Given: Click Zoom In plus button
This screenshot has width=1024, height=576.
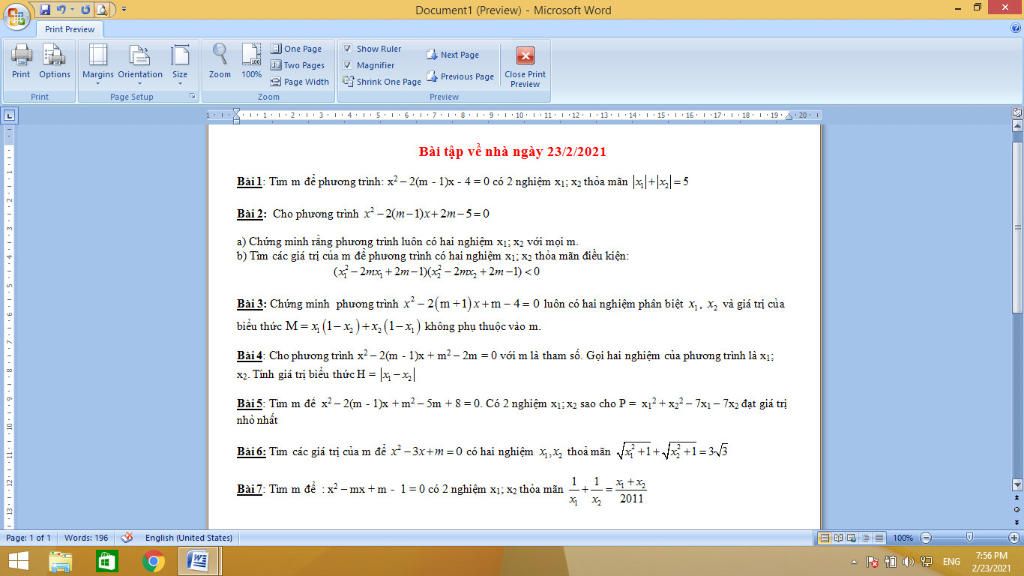Looking at the screenshot, I should tap(1014, 538).
